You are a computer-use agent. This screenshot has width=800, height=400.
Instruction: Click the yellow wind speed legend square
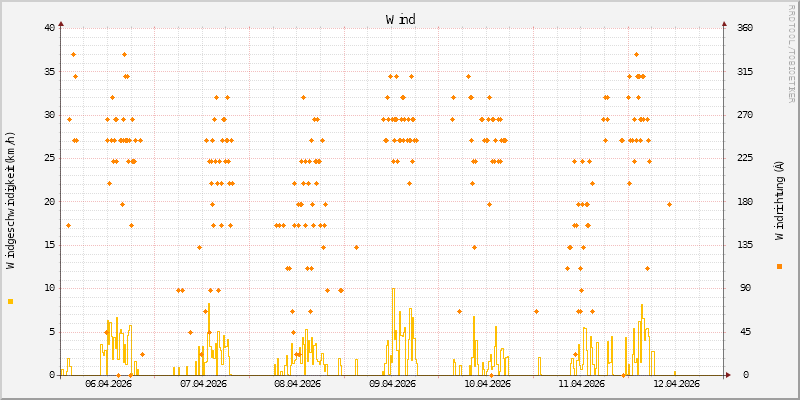[x=11, y=301]
